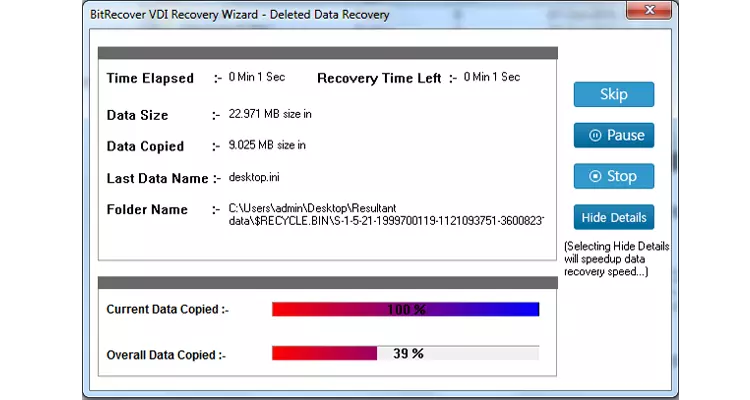Click the Data Size label
The height and width of the screenshot is (400, 750).
pyautogui.click(x=137, y=115)
